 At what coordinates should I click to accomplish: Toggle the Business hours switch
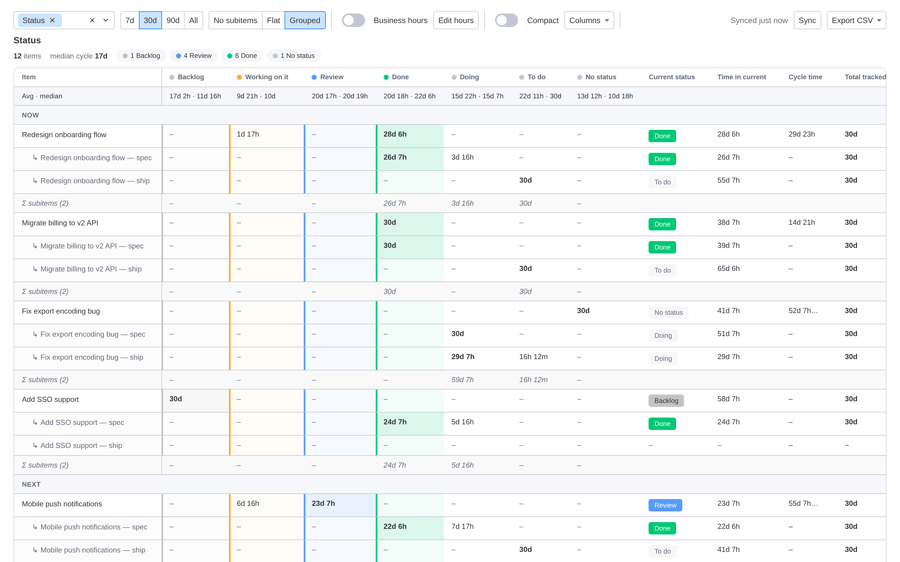[354, 20]
